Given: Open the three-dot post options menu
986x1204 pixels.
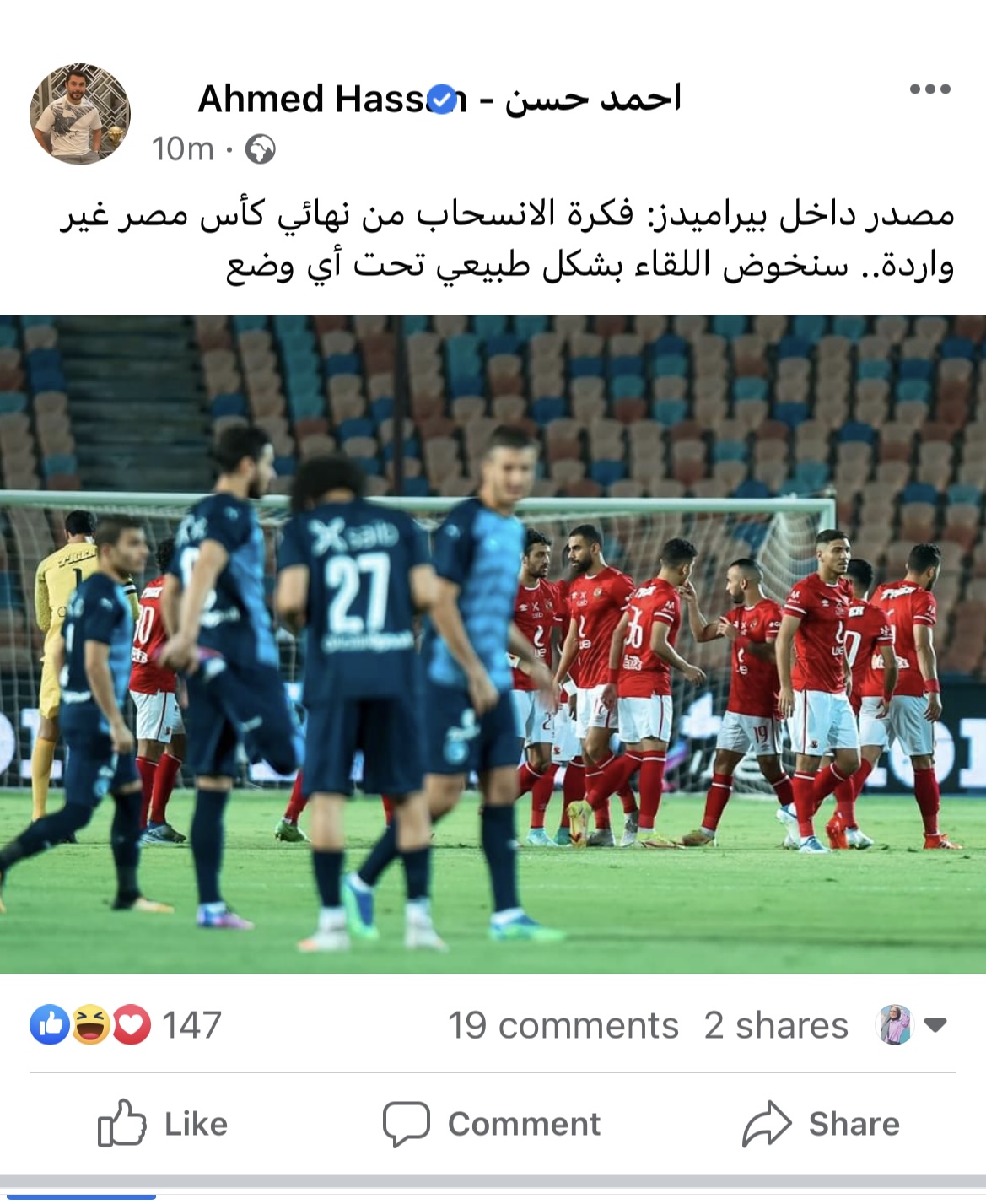Looking at the screenshot, I should pos(930,89).
